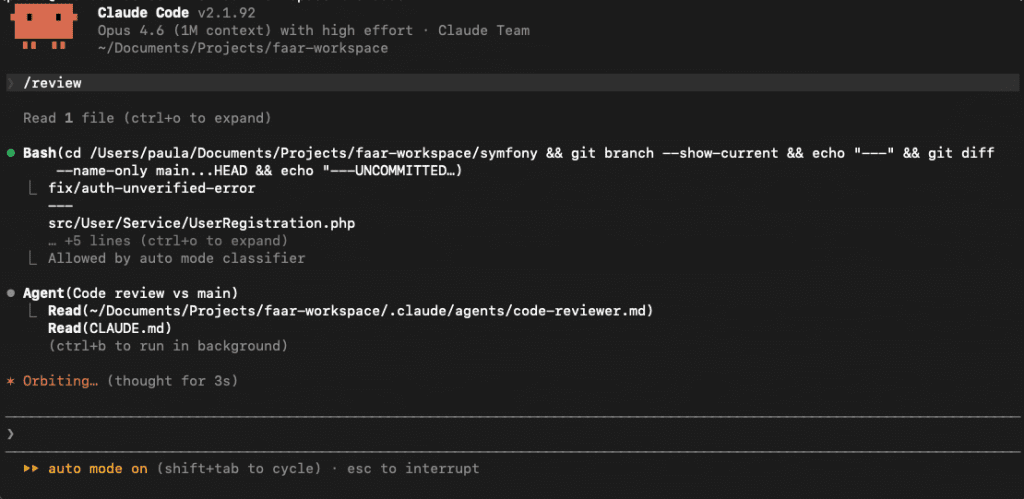This screenshot has height=499, width=1024.
Task: Click the green status dot beside Bash
Action: [x=11, y=153]
